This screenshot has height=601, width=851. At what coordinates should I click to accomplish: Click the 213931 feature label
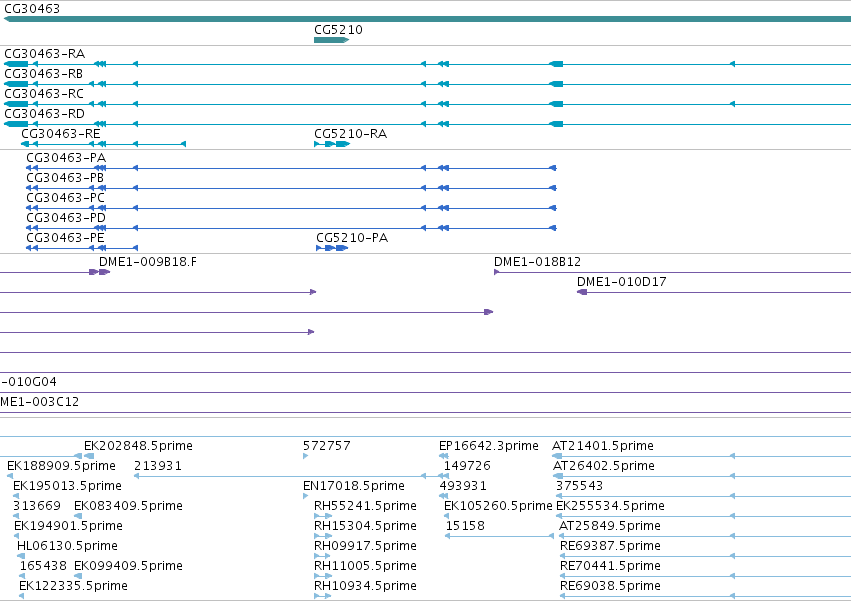(x=158, y=466)
